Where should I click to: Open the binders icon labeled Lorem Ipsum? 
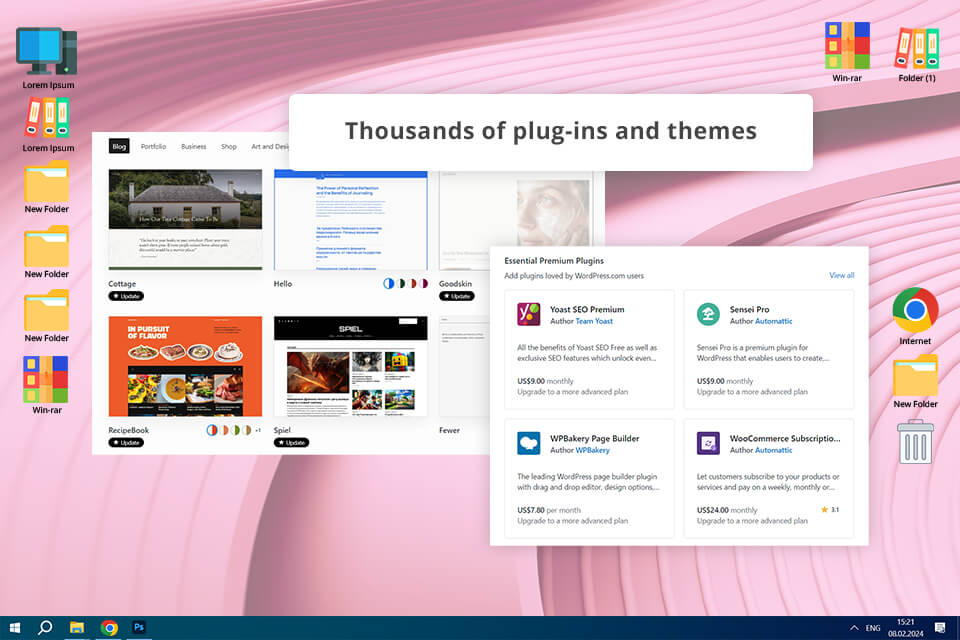[x=47, y=118]
